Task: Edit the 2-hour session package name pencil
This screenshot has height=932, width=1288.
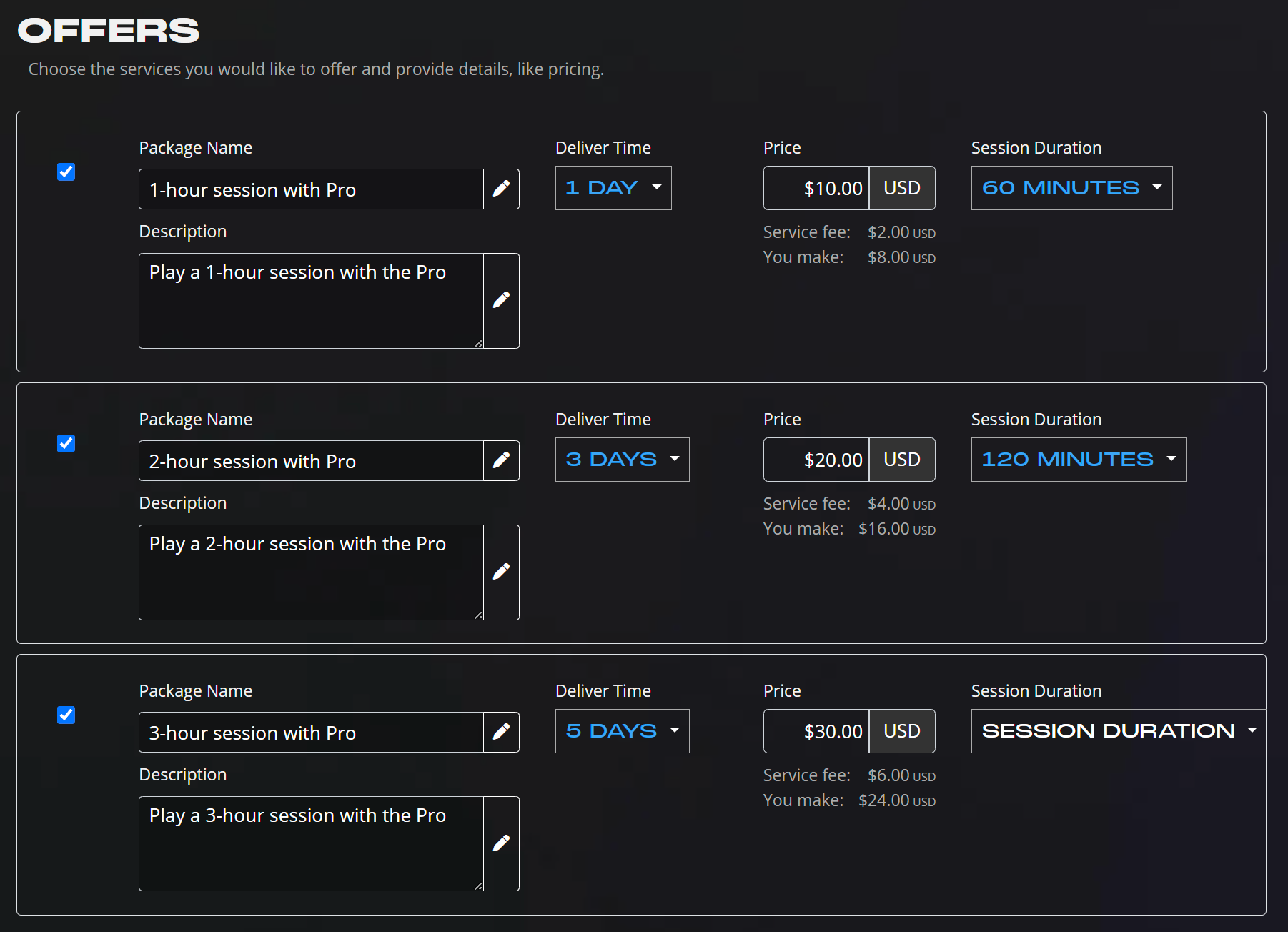Action: tap(501, 460)
